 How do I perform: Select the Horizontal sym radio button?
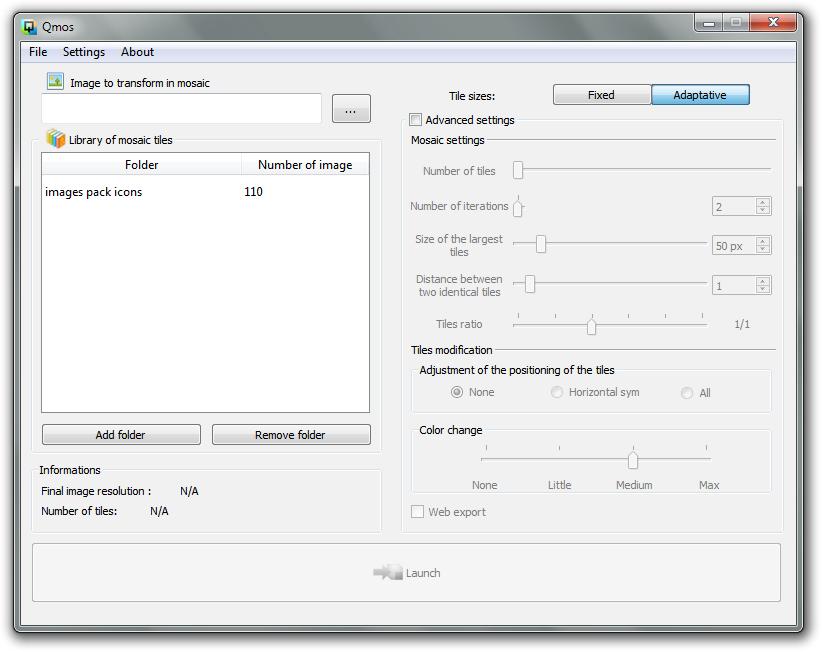point(557,392)
